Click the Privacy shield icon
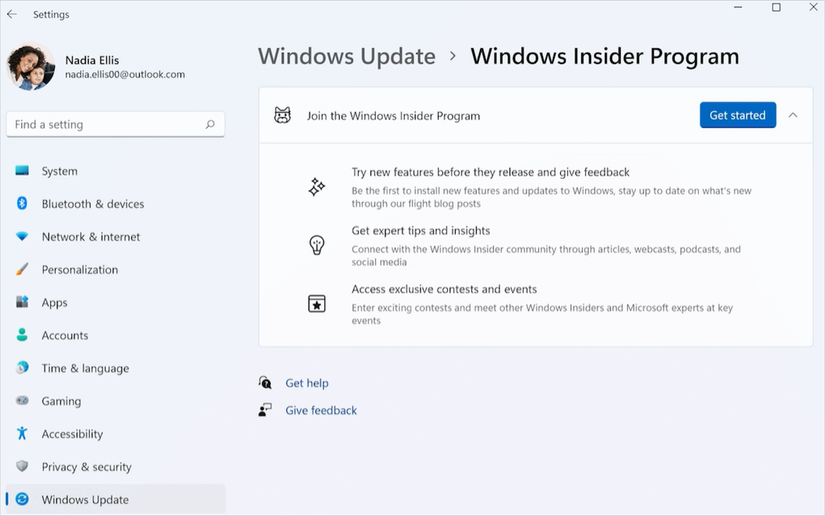This screenshot has height=516, width=825. pyautogui.click(x=22, y=466)
